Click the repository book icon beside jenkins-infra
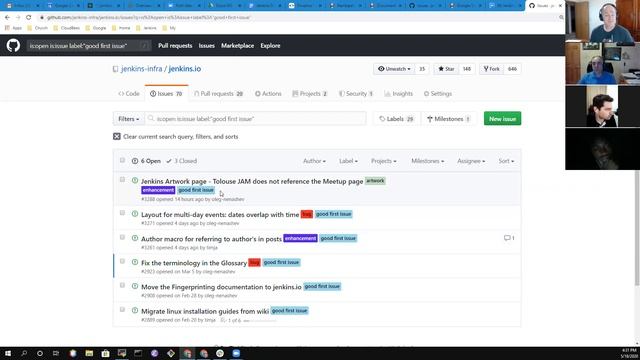Viewport: 640px width, 360px height. (116, 69)
